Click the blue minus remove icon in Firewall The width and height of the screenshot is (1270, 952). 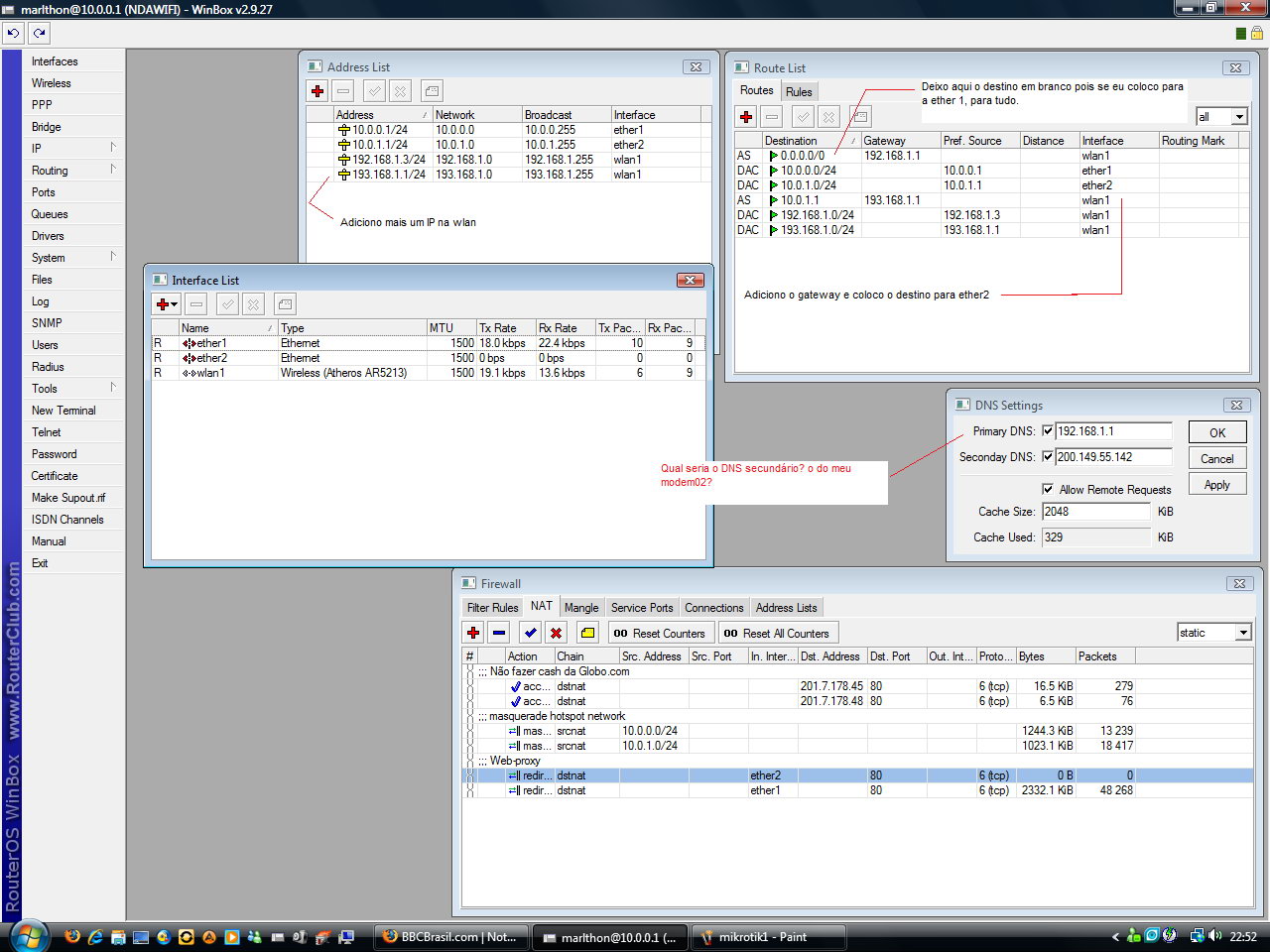(x=499, y=633)
